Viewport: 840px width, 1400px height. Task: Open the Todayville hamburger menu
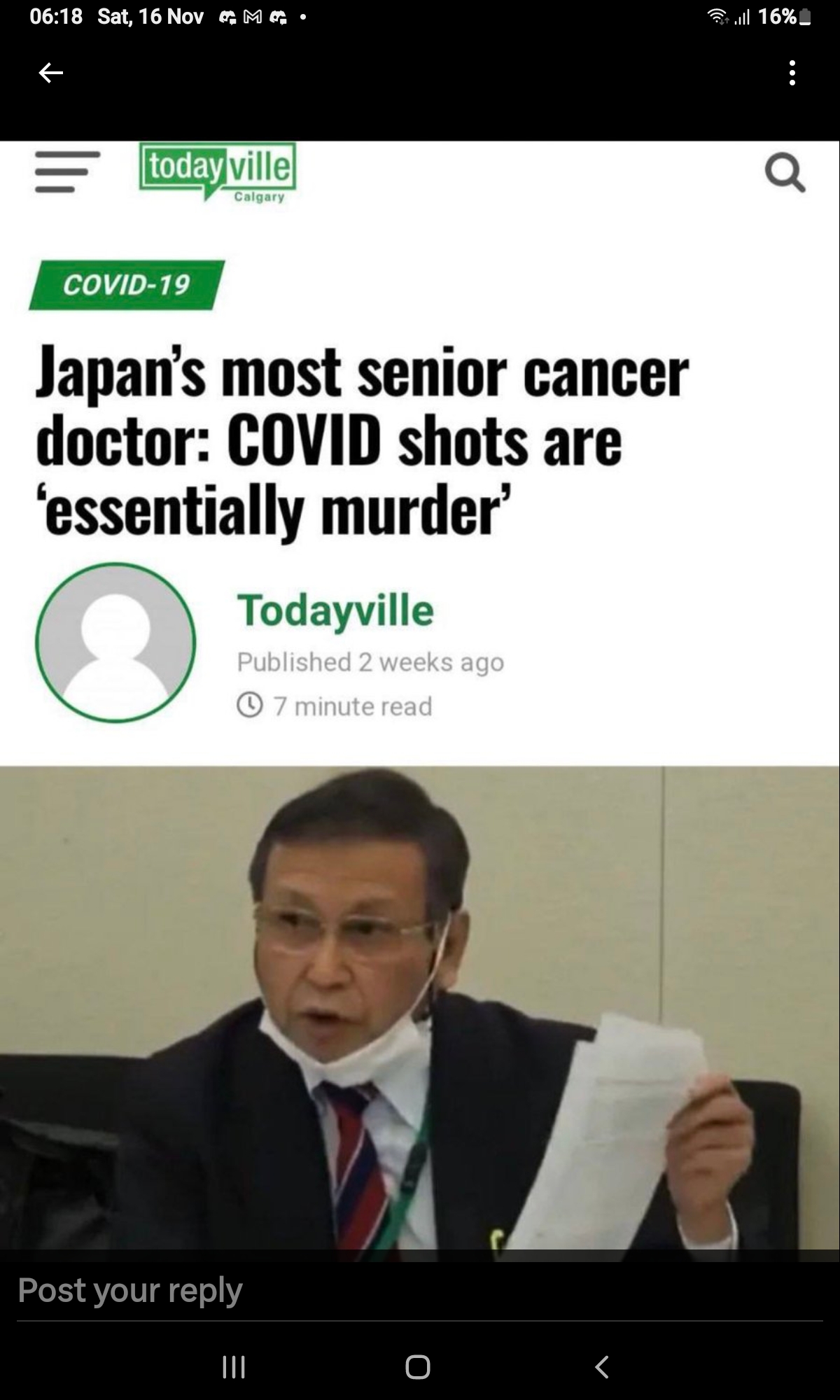pos(68,171)
